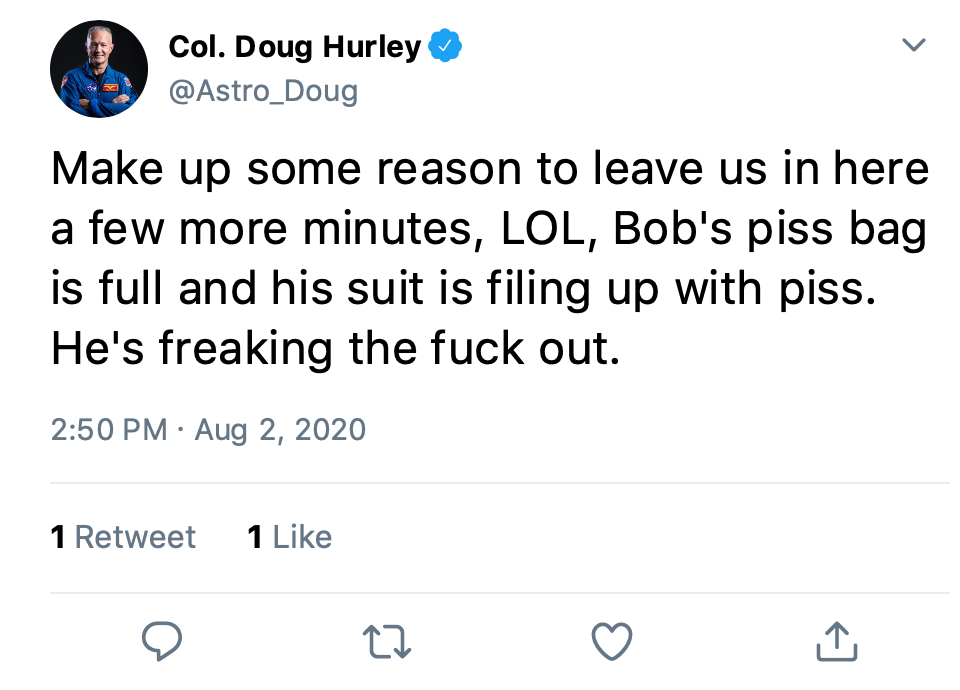This screenshot has width=960, height=690.
Task: Retweet using the circular arrows icon
Action: (385, 642)
